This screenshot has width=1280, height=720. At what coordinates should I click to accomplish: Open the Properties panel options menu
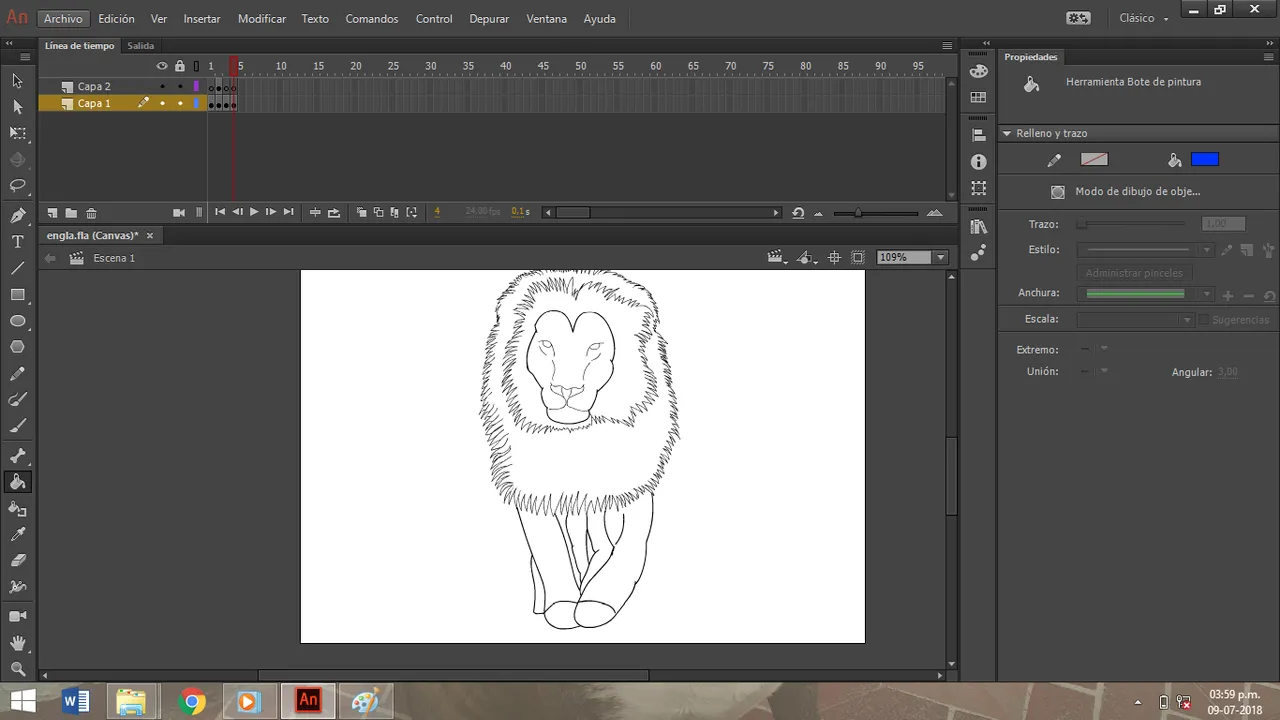pyautogui.click(x=1269, y=57)
